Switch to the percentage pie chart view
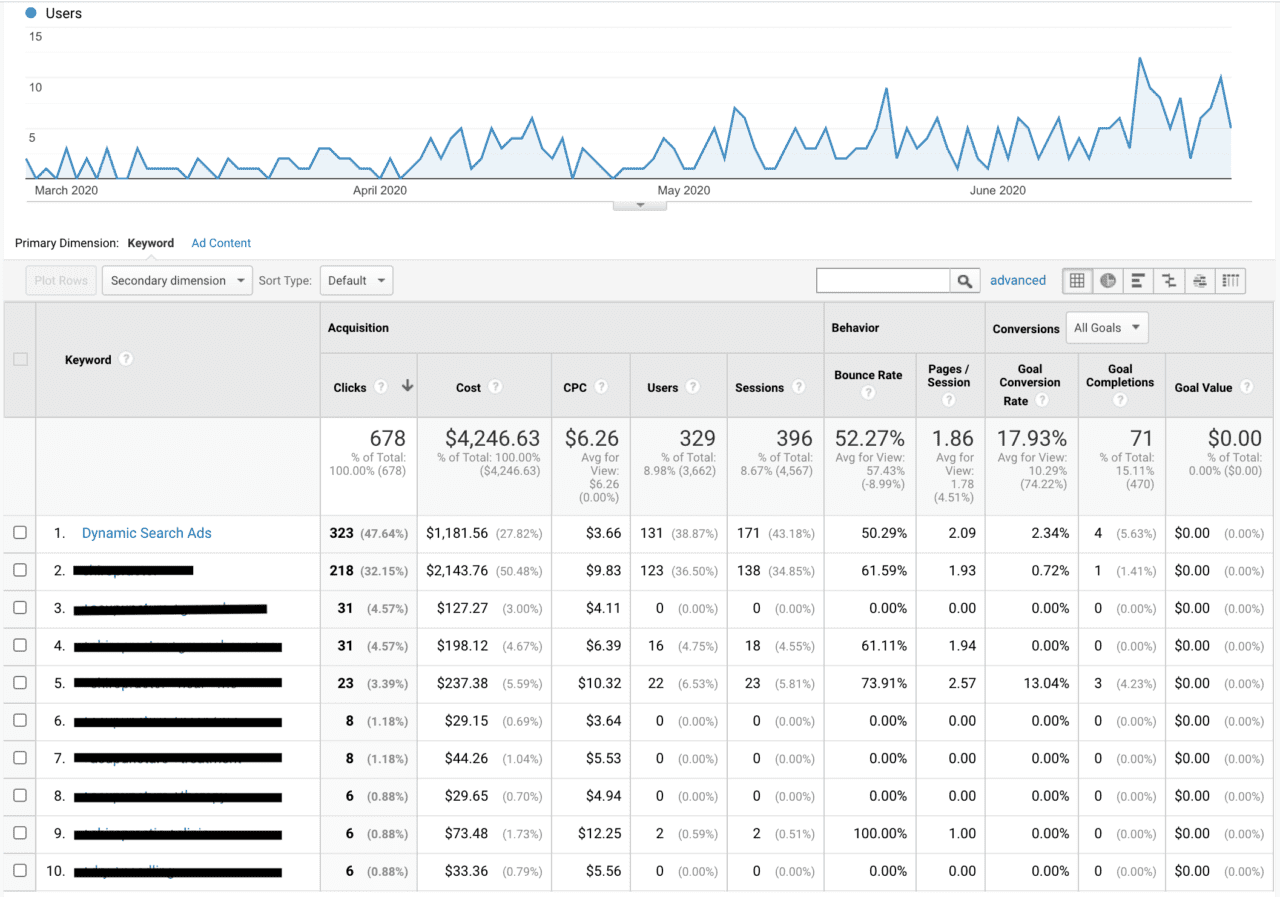The width and height of the screenshot is (1280, 897). click(1107, 281)
